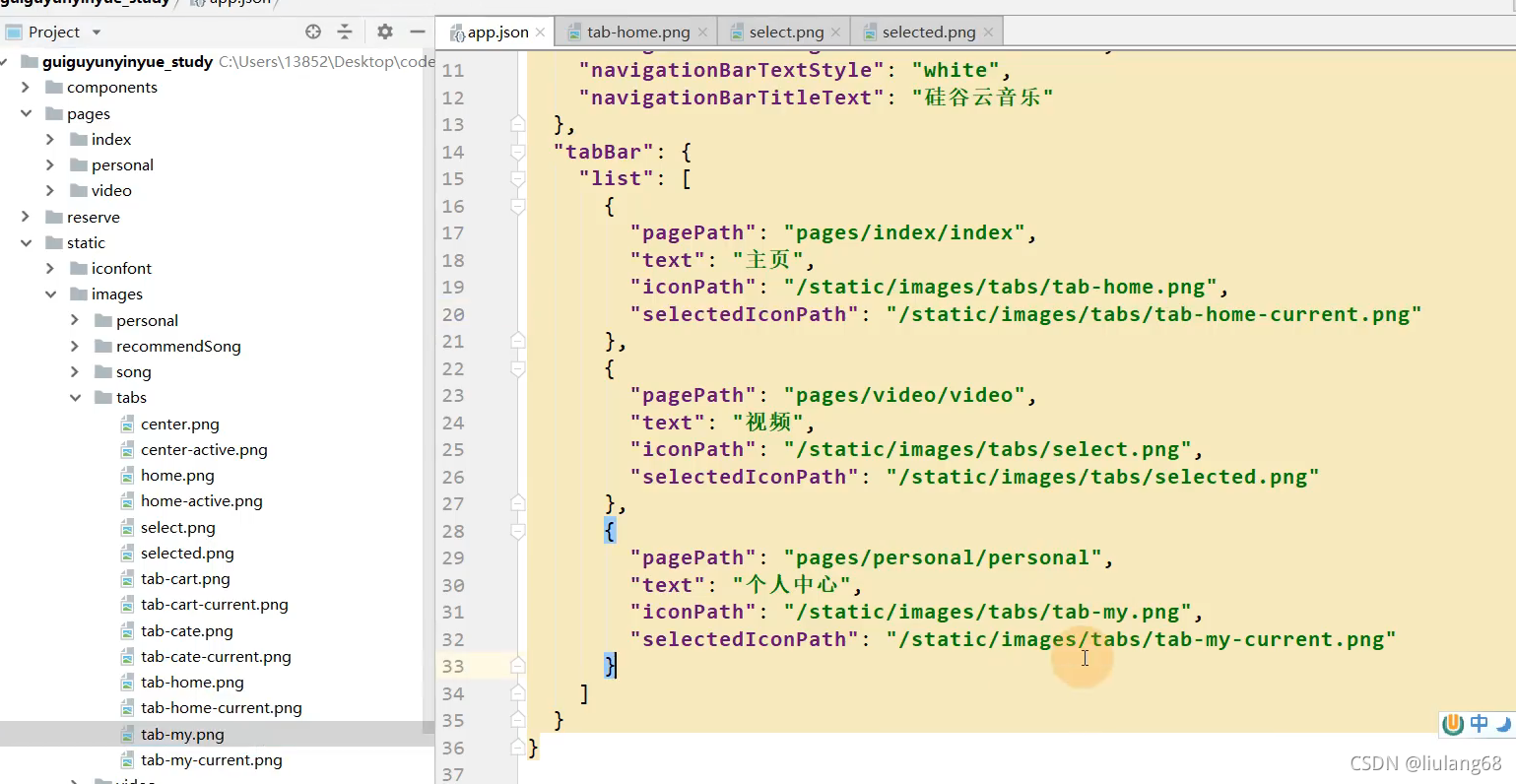Screen dimensions: 1516x784
Task: Select select.png file in project tree
Action: 177,528
